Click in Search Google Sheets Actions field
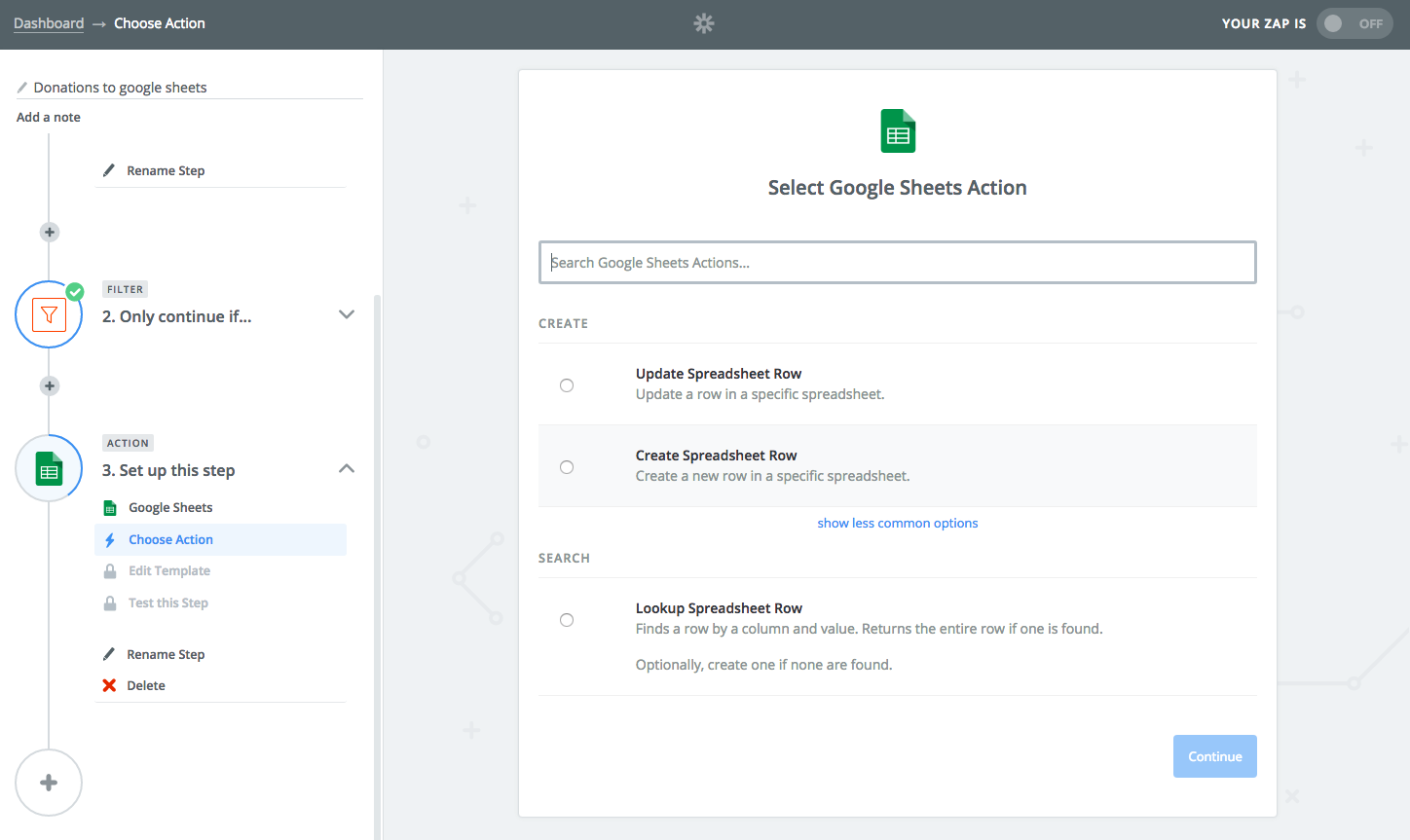 (898, 263)
